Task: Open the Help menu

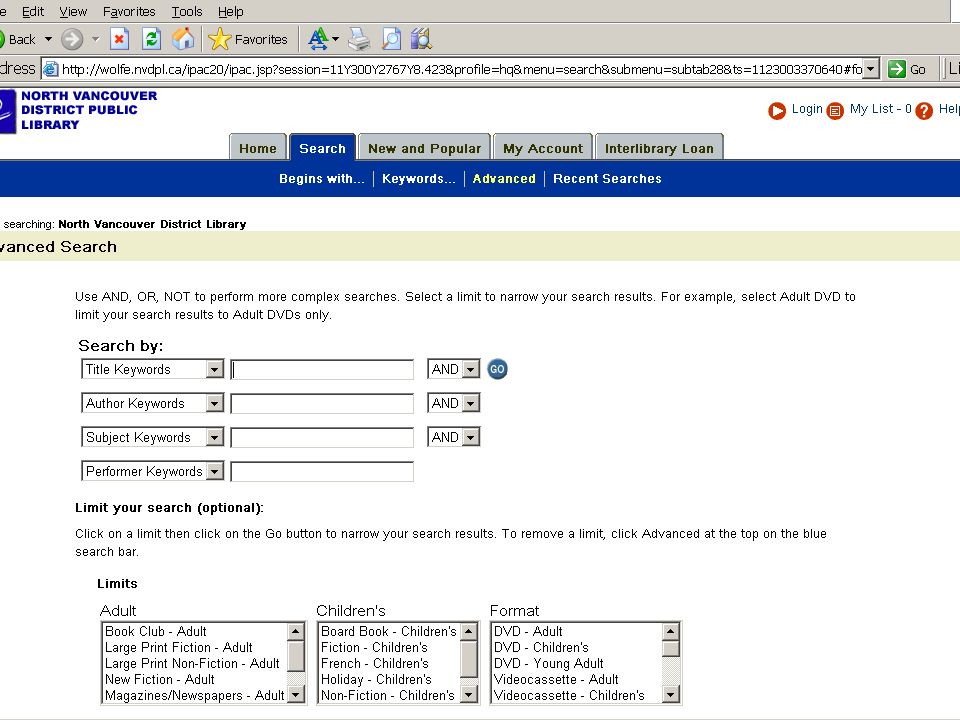Action: (230, 12)
